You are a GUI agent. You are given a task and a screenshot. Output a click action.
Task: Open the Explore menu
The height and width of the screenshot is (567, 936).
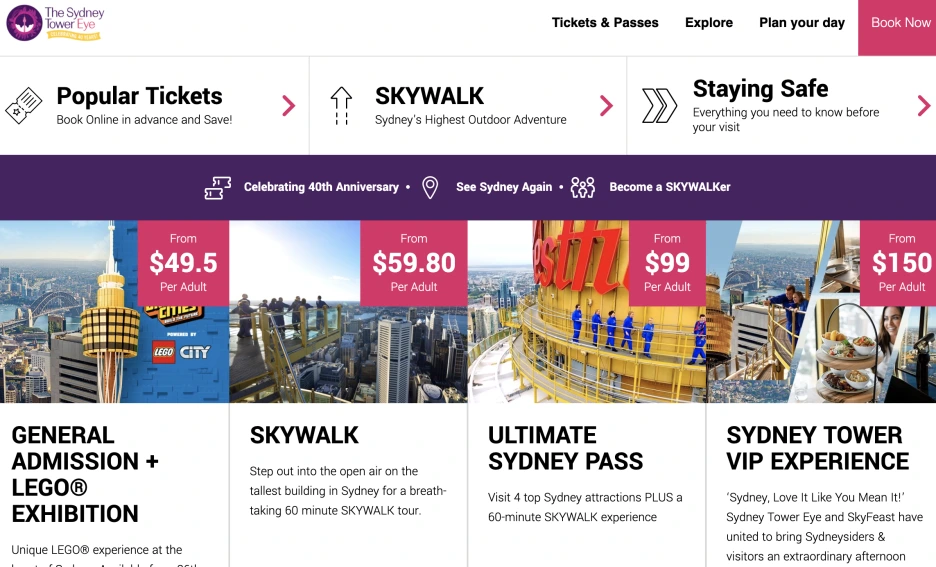click(709, 23)
